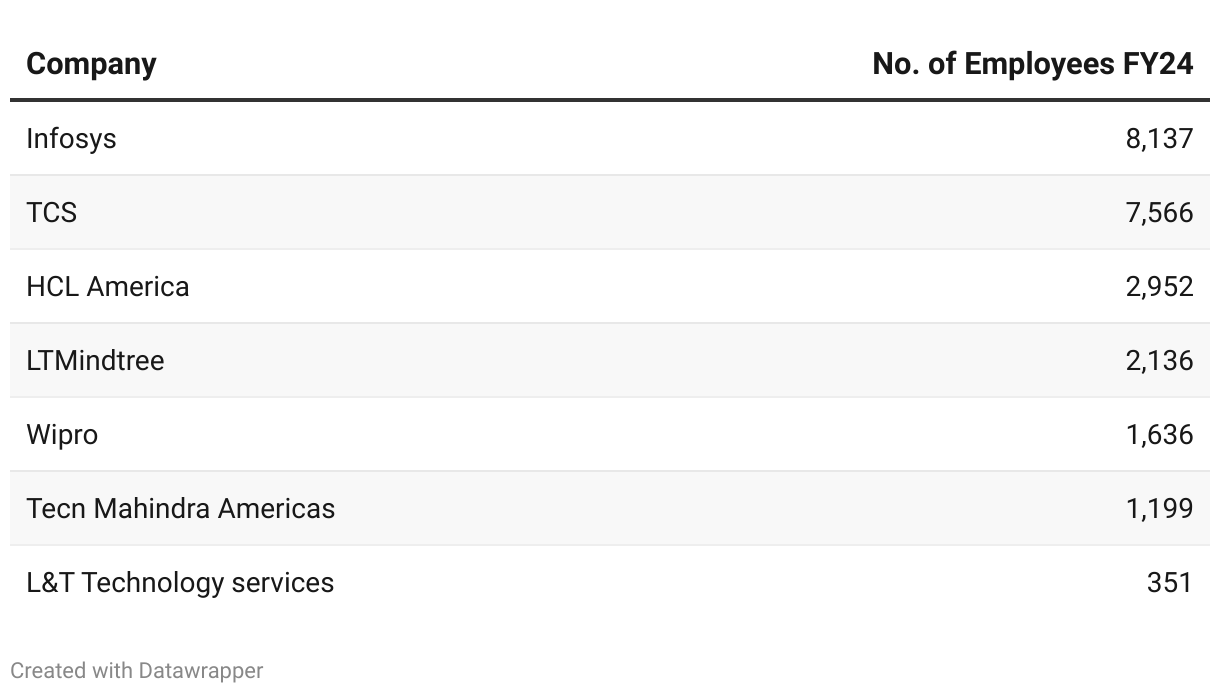
Task: Click Wipro's 1,636 employee count
Action: [1159, 434]
